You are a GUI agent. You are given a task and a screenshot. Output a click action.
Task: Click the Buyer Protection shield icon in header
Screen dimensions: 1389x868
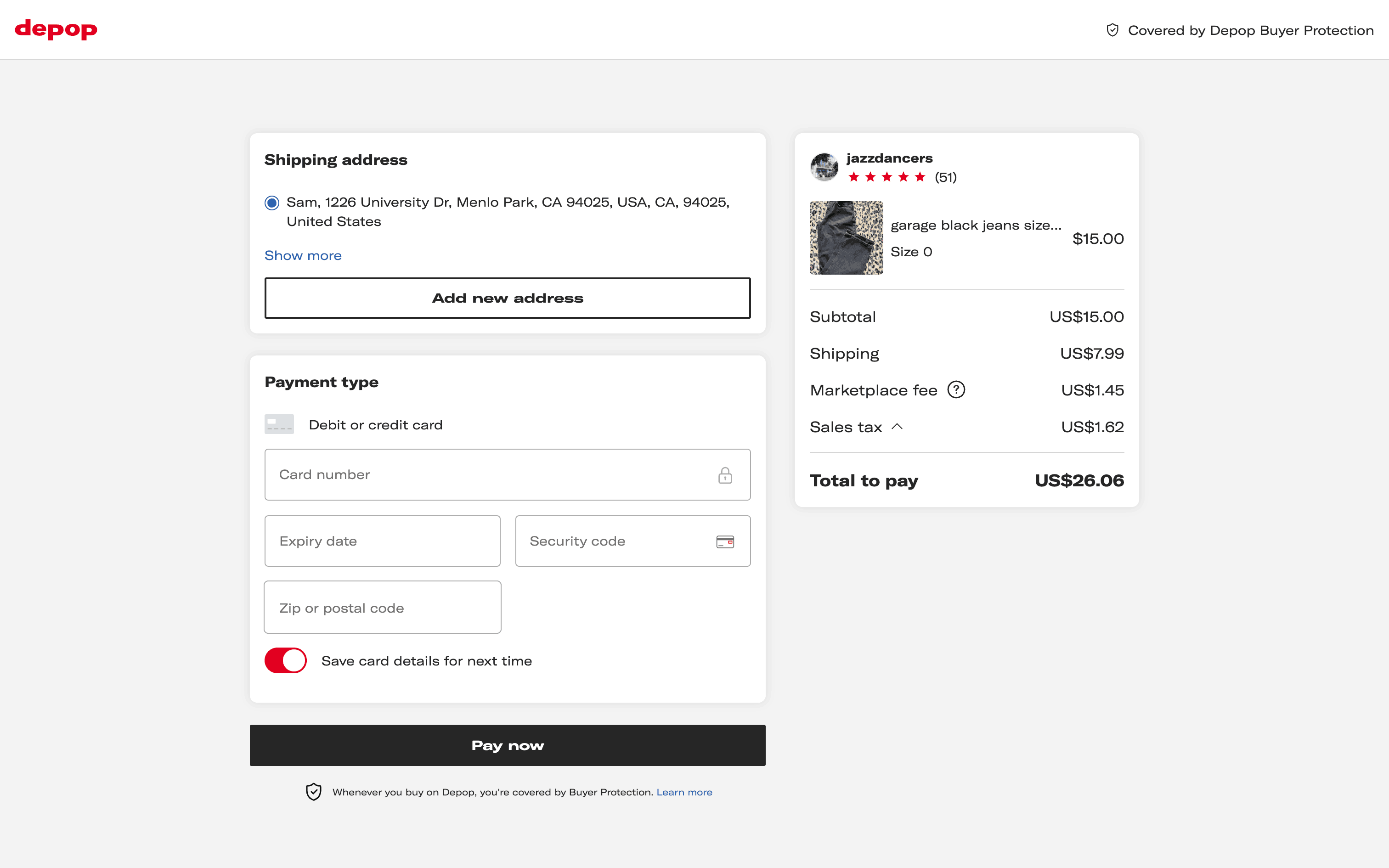pyautogui.click(x=1112, y=30)
